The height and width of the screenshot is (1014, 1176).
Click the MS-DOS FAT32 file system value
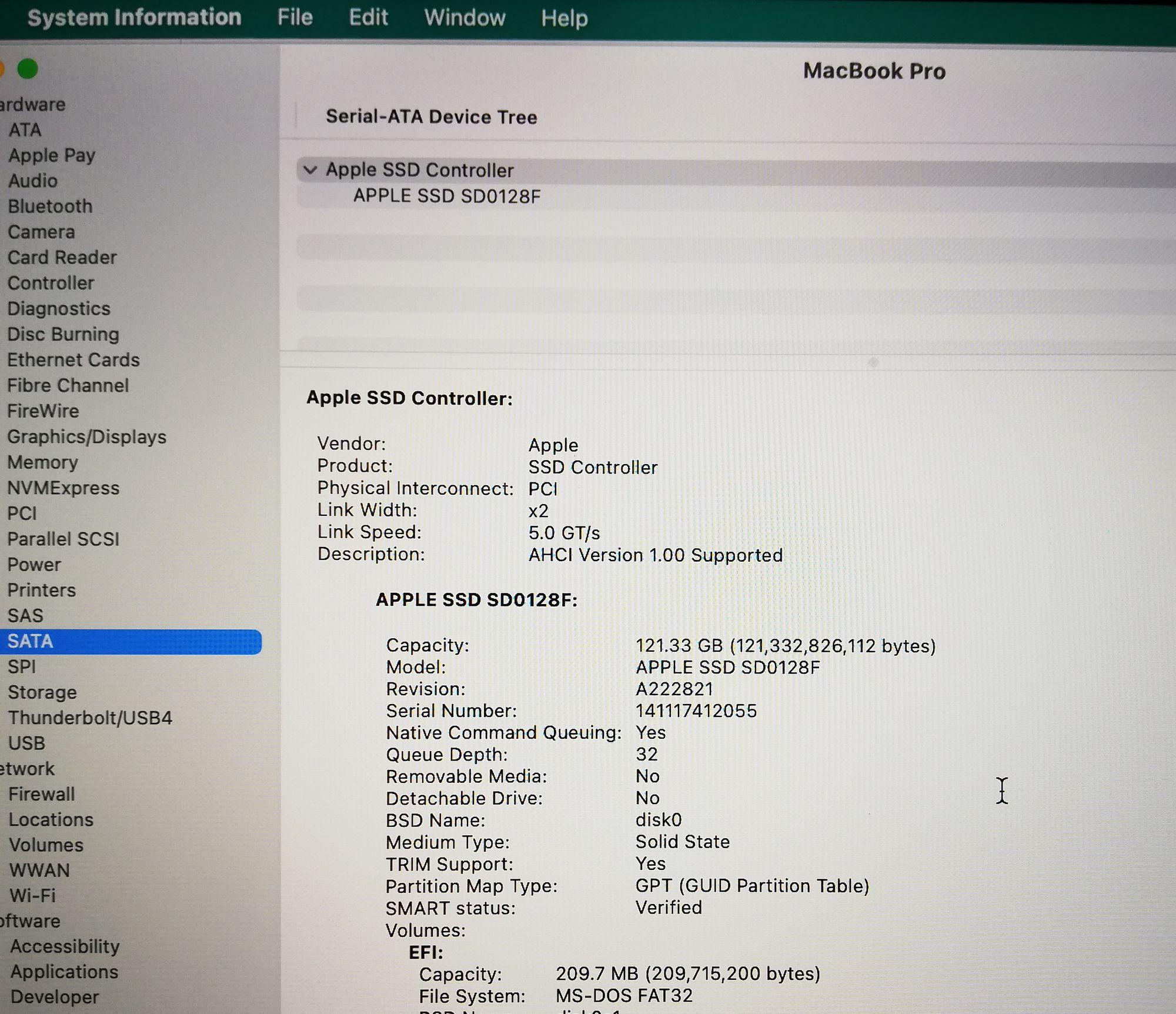click(x=624, y=996)
